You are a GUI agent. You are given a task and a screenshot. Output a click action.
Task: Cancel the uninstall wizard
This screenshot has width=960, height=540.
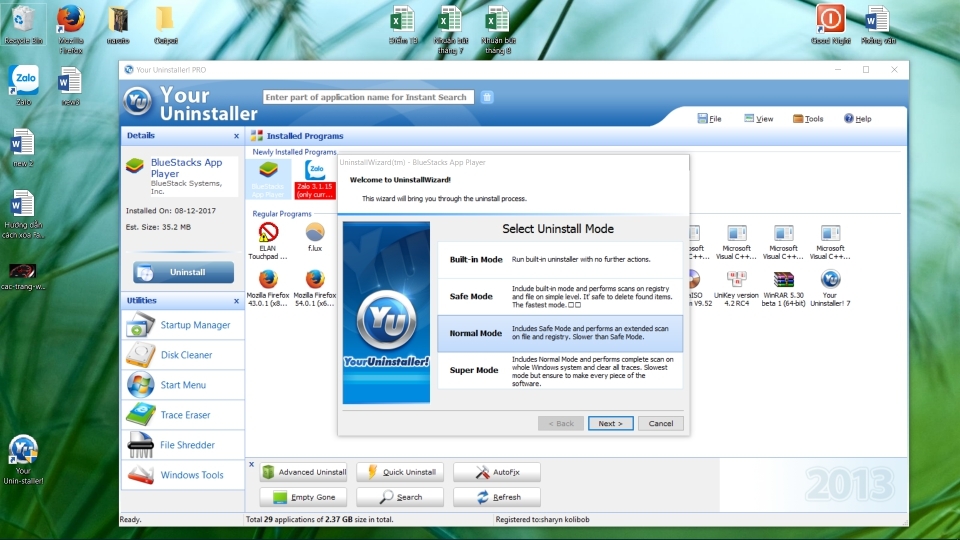661,423
